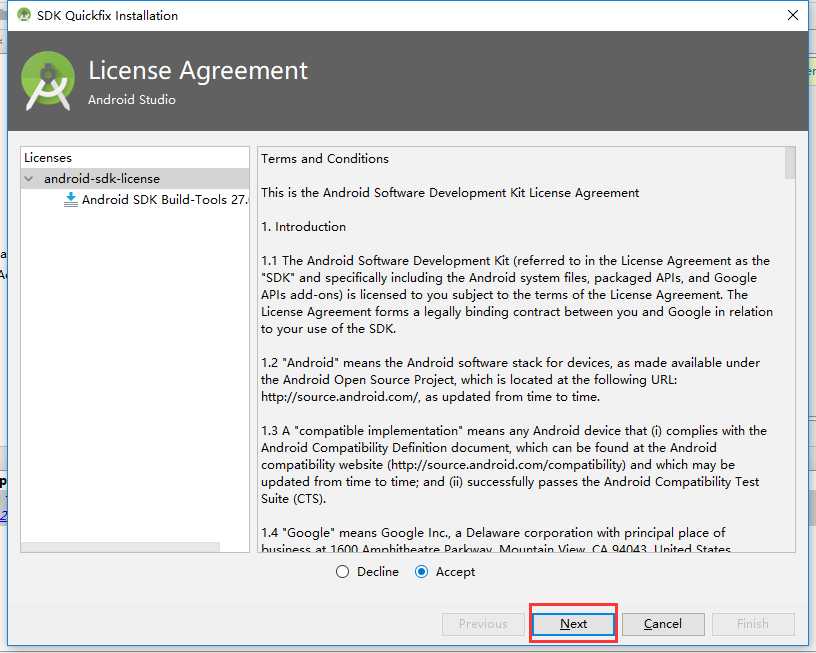This screenshot has height=653, width=816.
Task: Click the 'Suite (CTS).' text line
Action: click(294, 499)
